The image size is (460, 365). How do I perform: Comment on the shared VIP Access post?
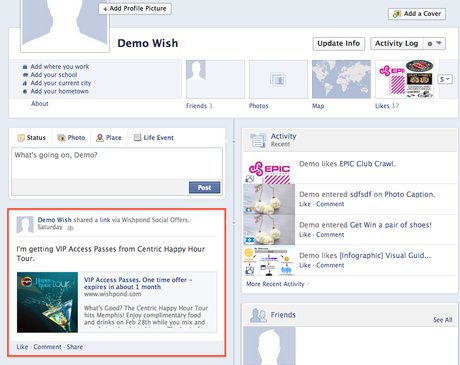[47, 347]
